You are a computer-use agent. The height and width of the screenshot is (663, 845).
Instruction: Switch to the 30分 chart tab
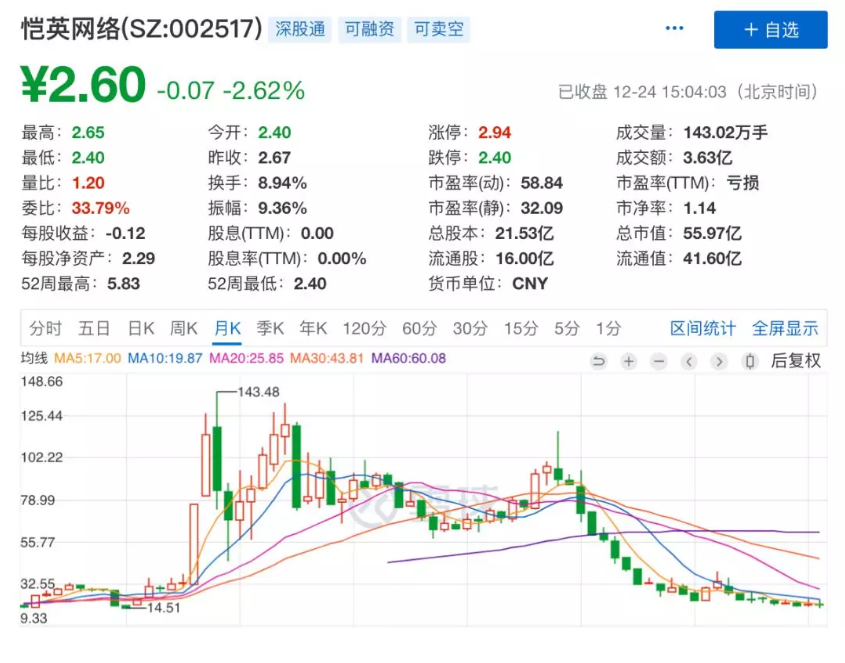pyautogui.click(x=470, y=328)
